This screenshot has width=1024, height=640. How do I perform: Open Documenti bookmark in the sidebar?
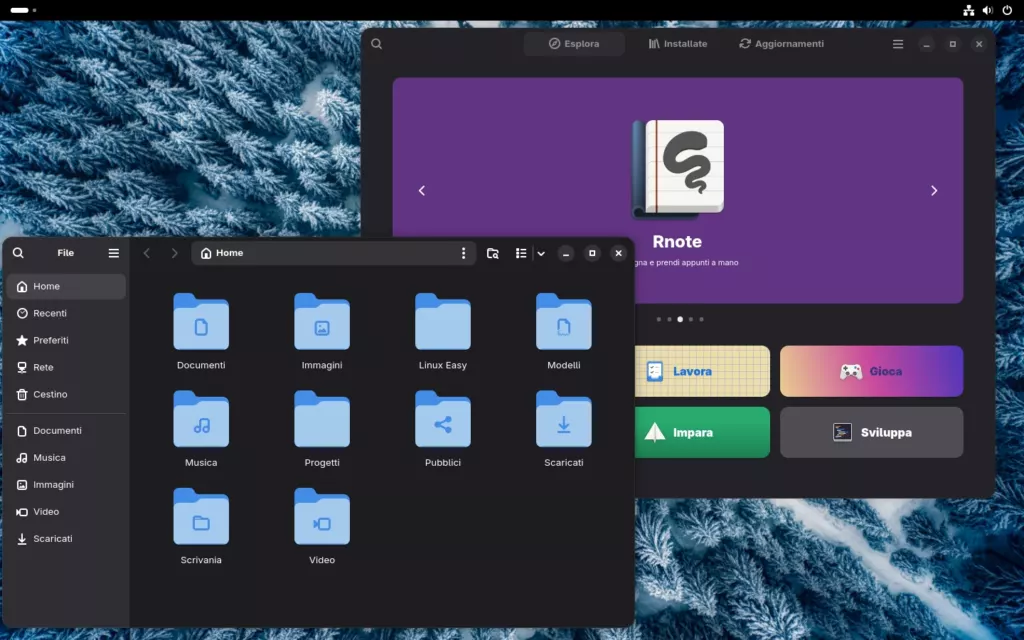(67, 430)
